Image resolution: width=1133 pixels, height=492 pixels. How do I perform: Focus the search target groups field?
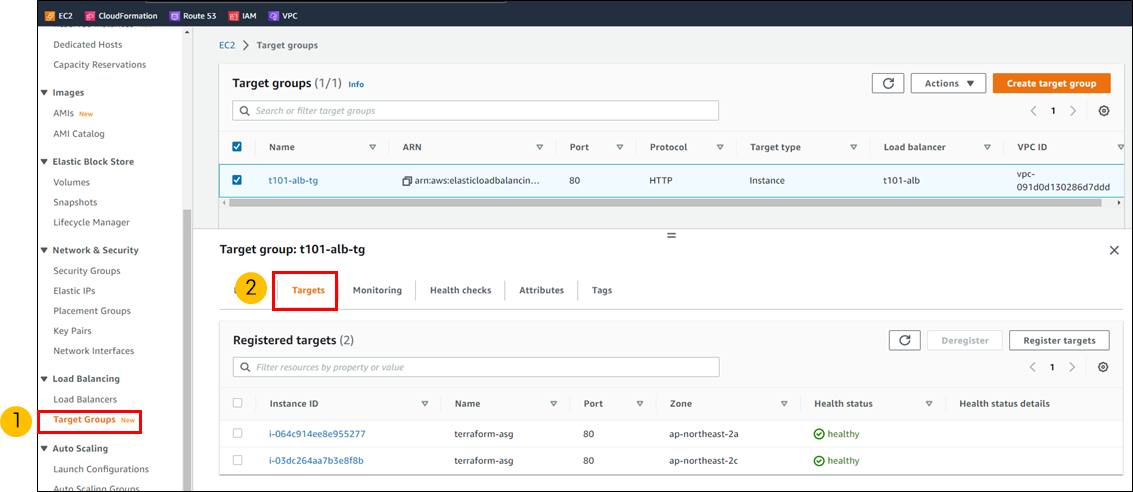[475, 111]
